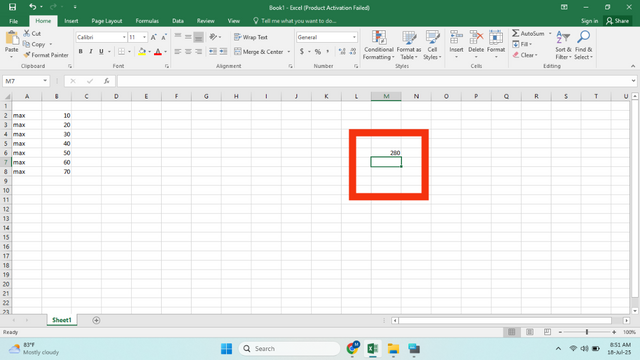The height and width of the screenshot is (360, 640).
Task: Click the Delete cells button
Action: click(x=476, y=43)
